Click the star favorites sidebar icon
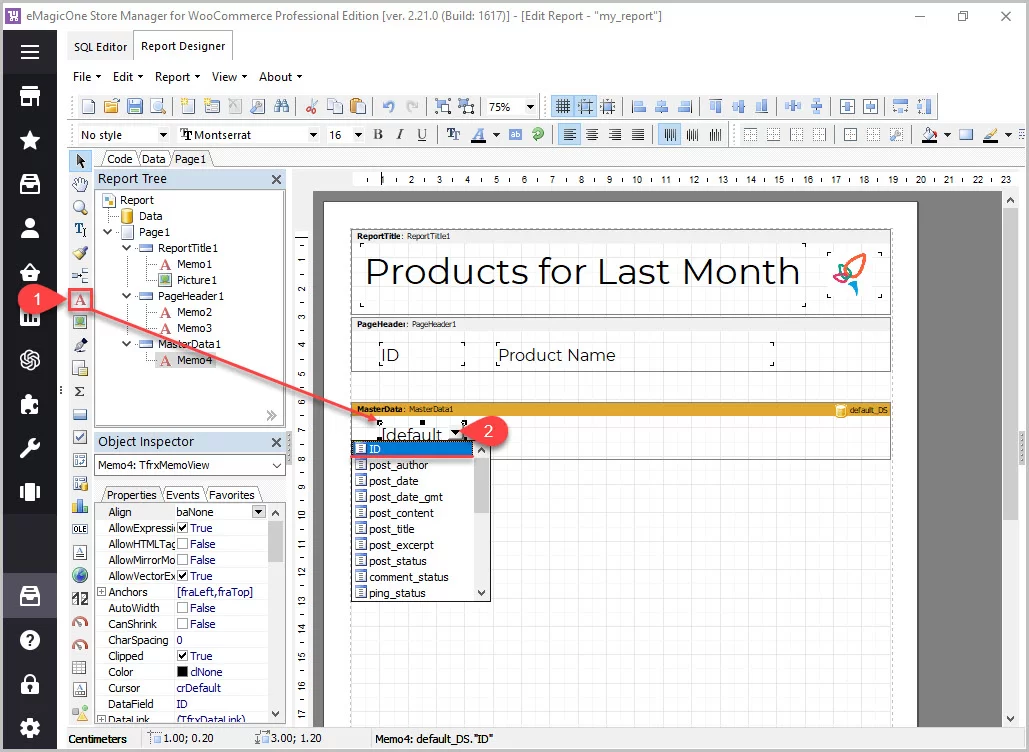Screen dimensions: 1029x752 click(x=30, y=140)
